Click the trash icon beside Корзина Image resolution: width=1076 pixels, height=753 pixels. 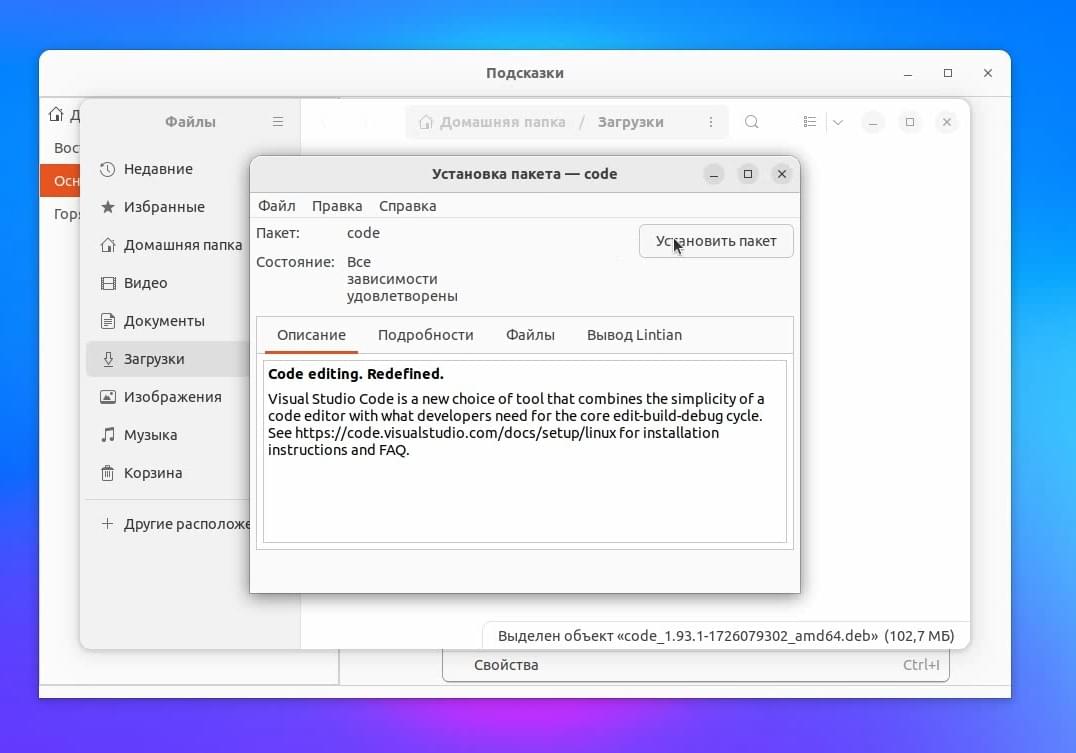[107, 473]
